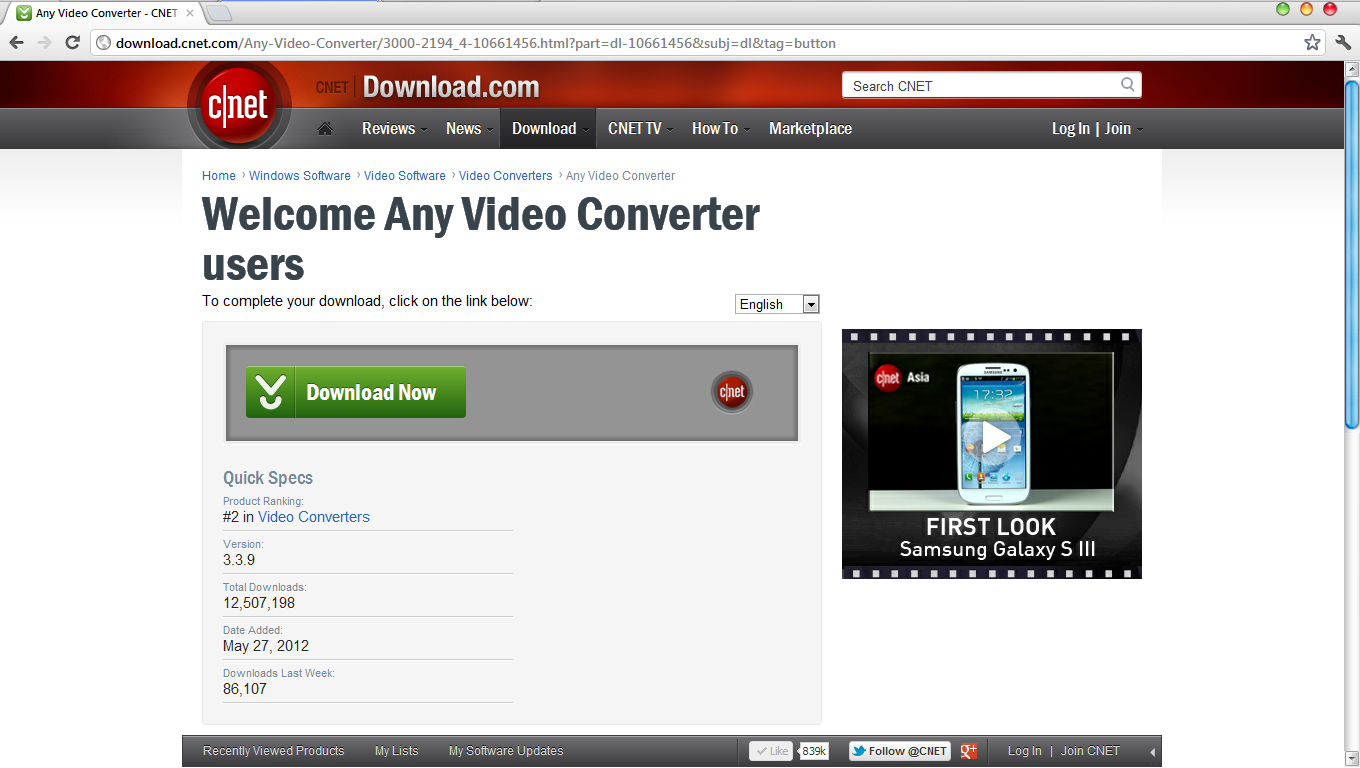1360x768 pixels.
Task: Click the vertical page scrollbar thumb
Action: coord(1352,255)
